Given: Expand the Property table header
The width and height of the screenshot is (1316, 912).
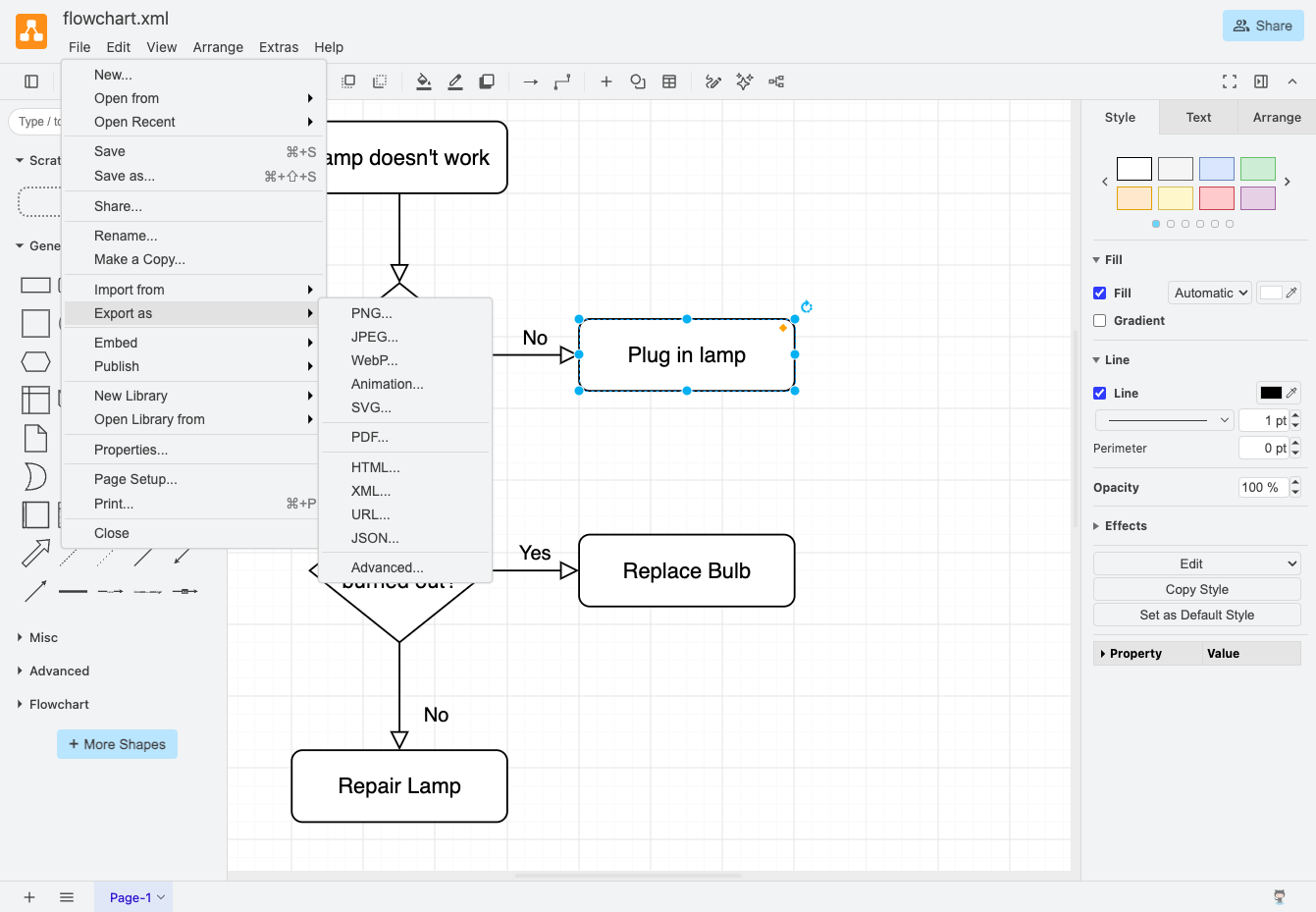Looking at the screenshot, I should (x=1148, y=654).
